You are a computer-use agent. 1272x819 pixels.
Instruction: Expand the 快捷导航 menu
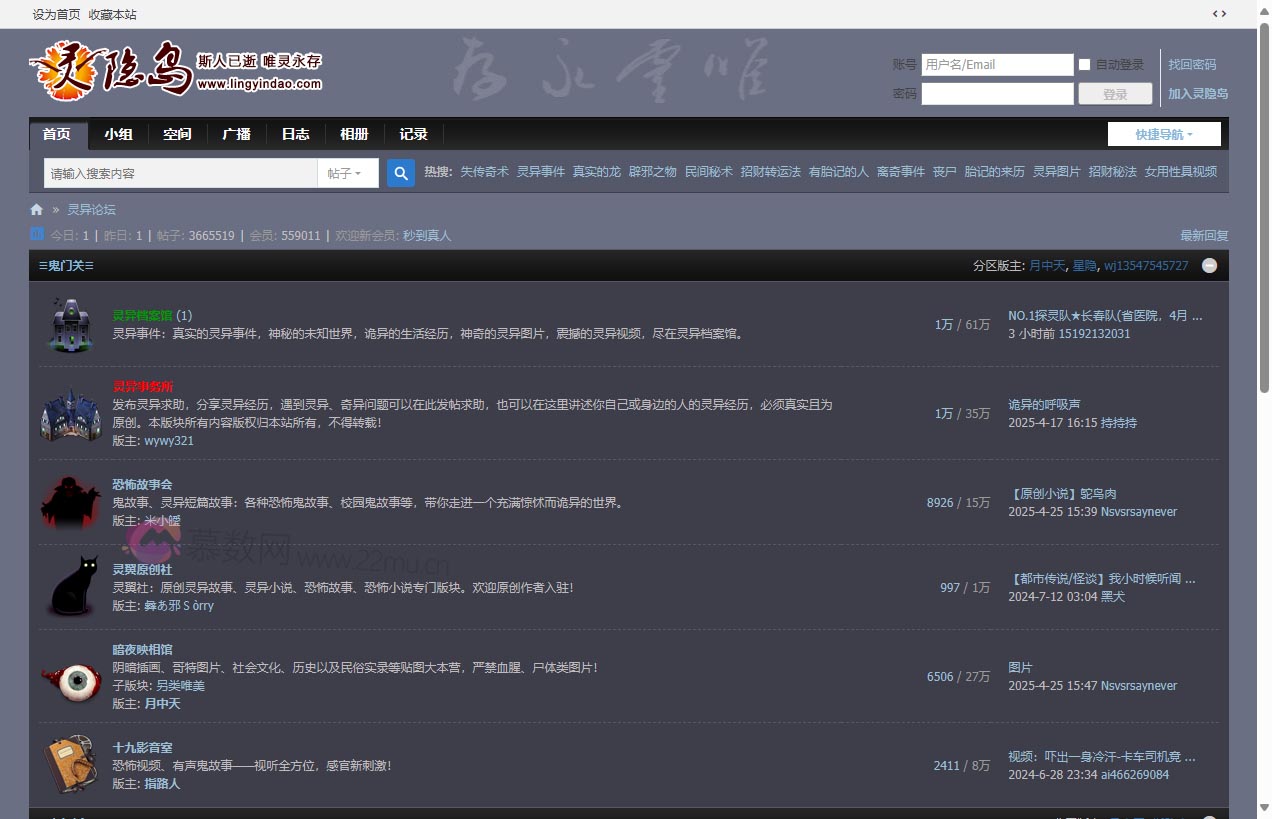pos(1164,134)
